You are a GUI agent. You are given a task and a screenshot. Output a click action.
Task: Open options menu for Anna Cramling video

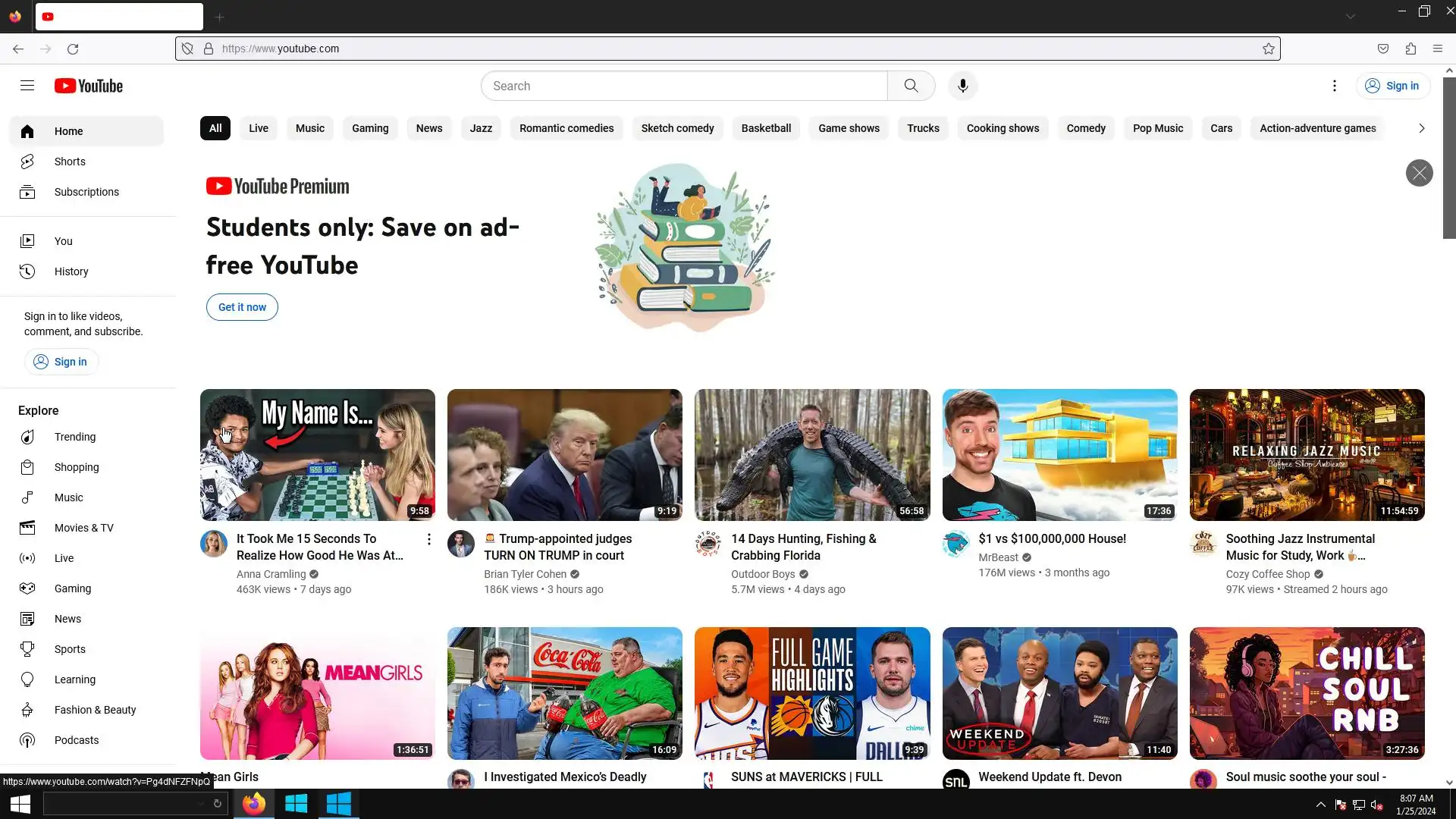click(x=428, y=539)
